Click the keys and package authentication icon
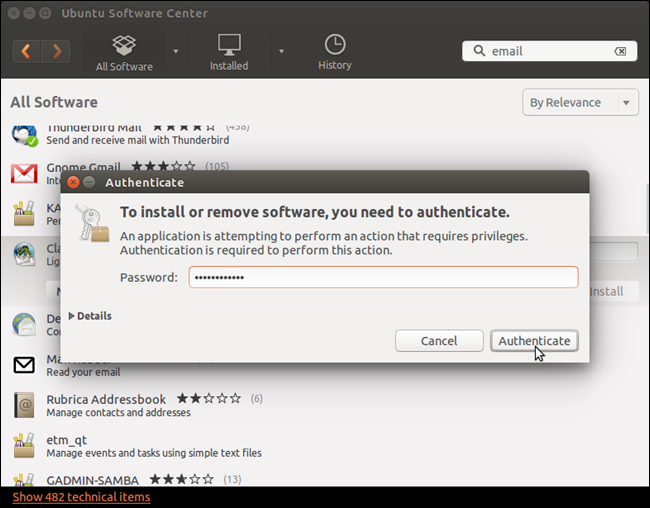This screenshot has height=508, width=650. coord(92,223)
